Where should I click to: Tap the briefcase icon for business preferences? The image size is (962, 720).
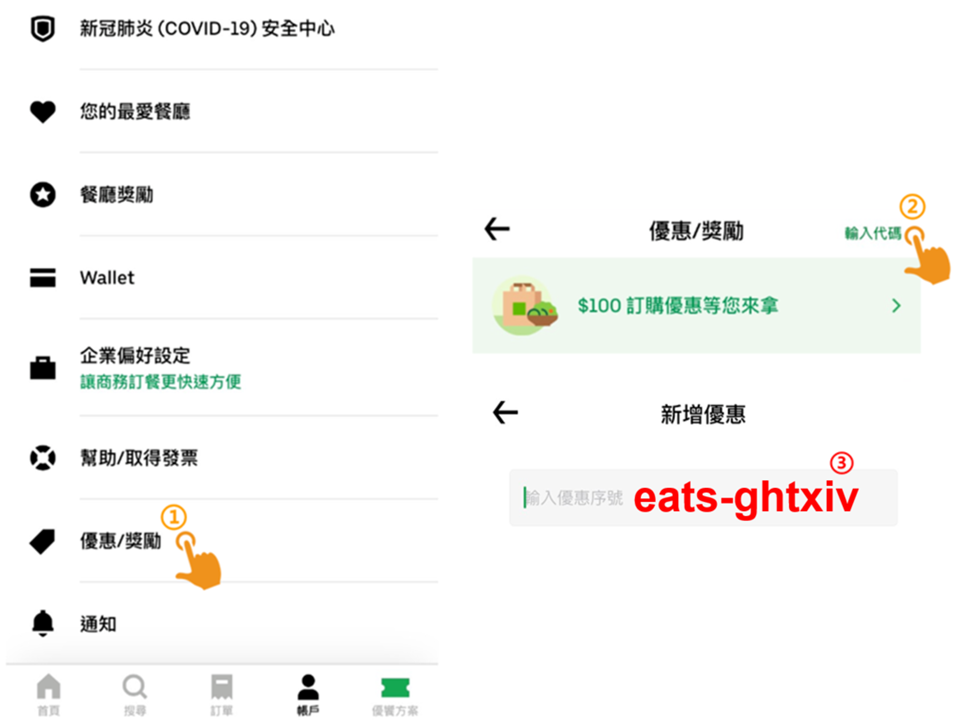click(43, 368)
